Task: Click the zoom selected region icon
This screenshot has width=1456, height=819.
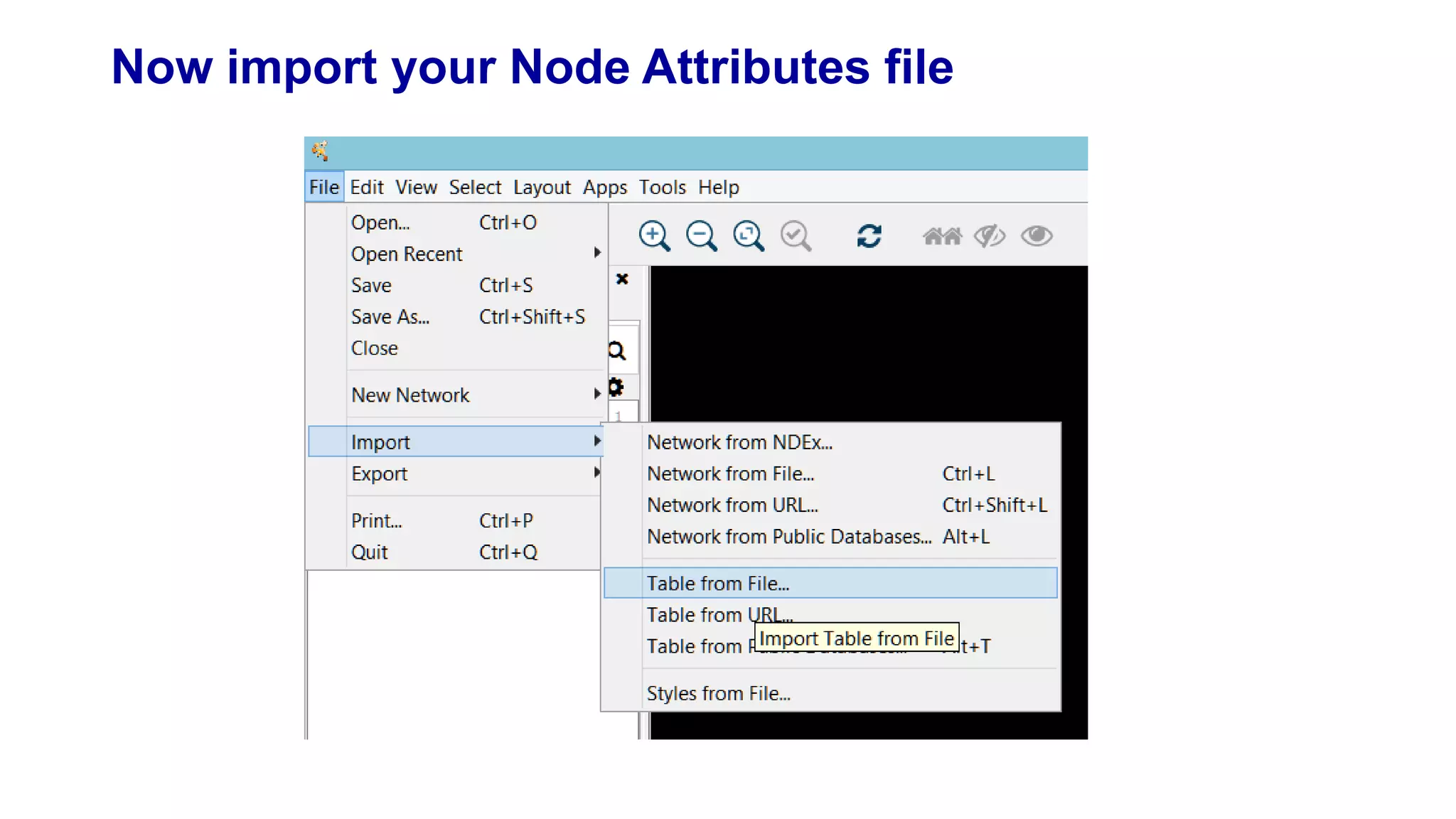Action: [x=796, y=235]
